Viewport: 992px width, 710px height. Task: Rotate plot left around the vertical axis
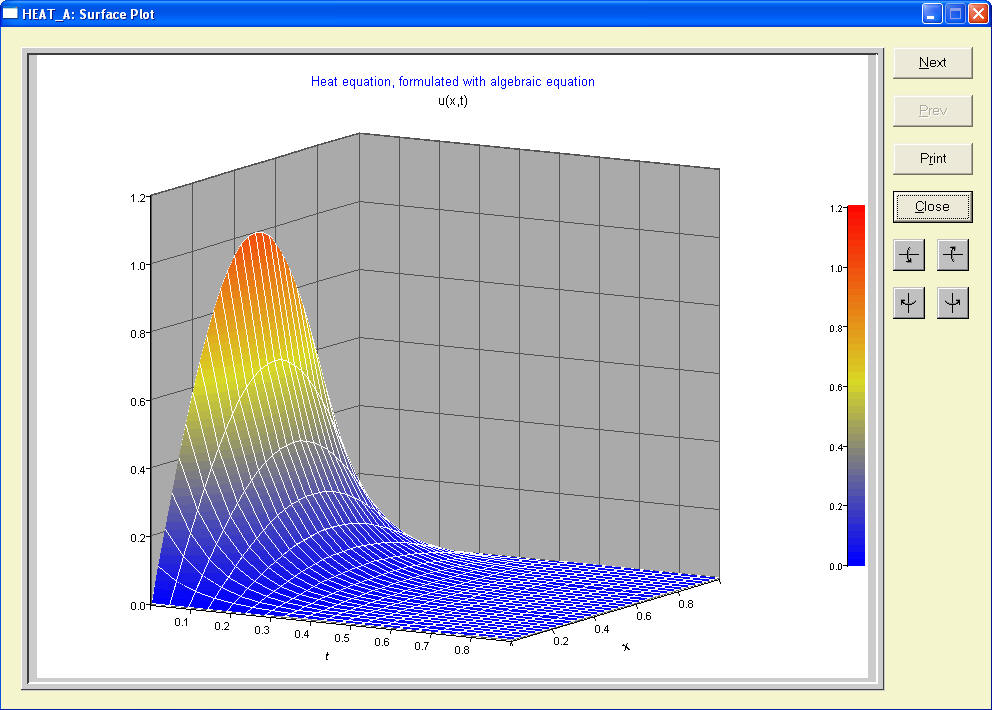(908, 302)
